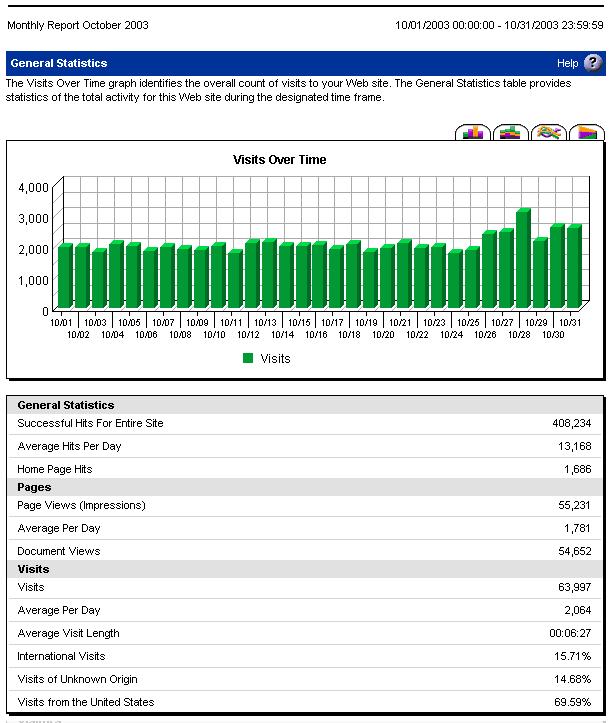Select the Successful Hits For Entire Site row
This screenshot has width=613, height=723.
click(90, 424)
